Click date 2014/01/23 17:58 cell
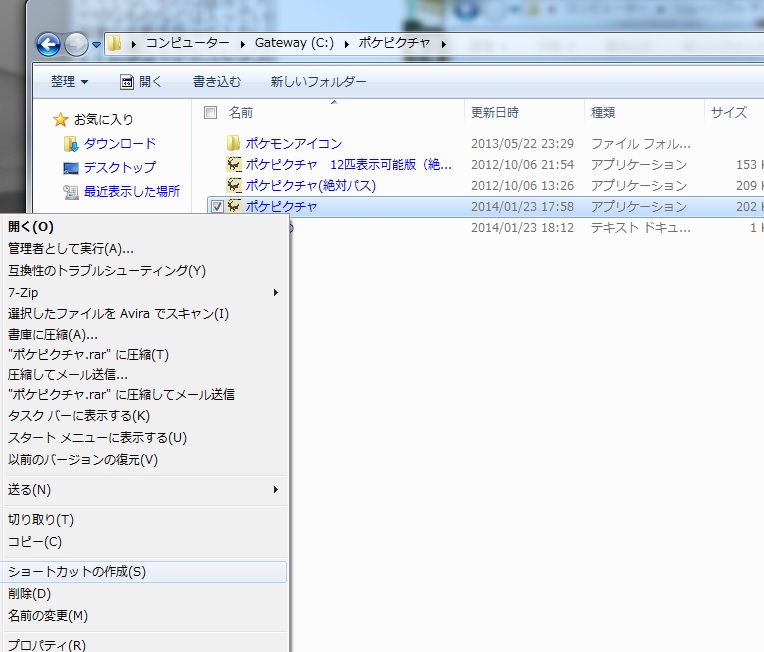The height and width of the screenshot is (652, 764). [x=522, y=207]
